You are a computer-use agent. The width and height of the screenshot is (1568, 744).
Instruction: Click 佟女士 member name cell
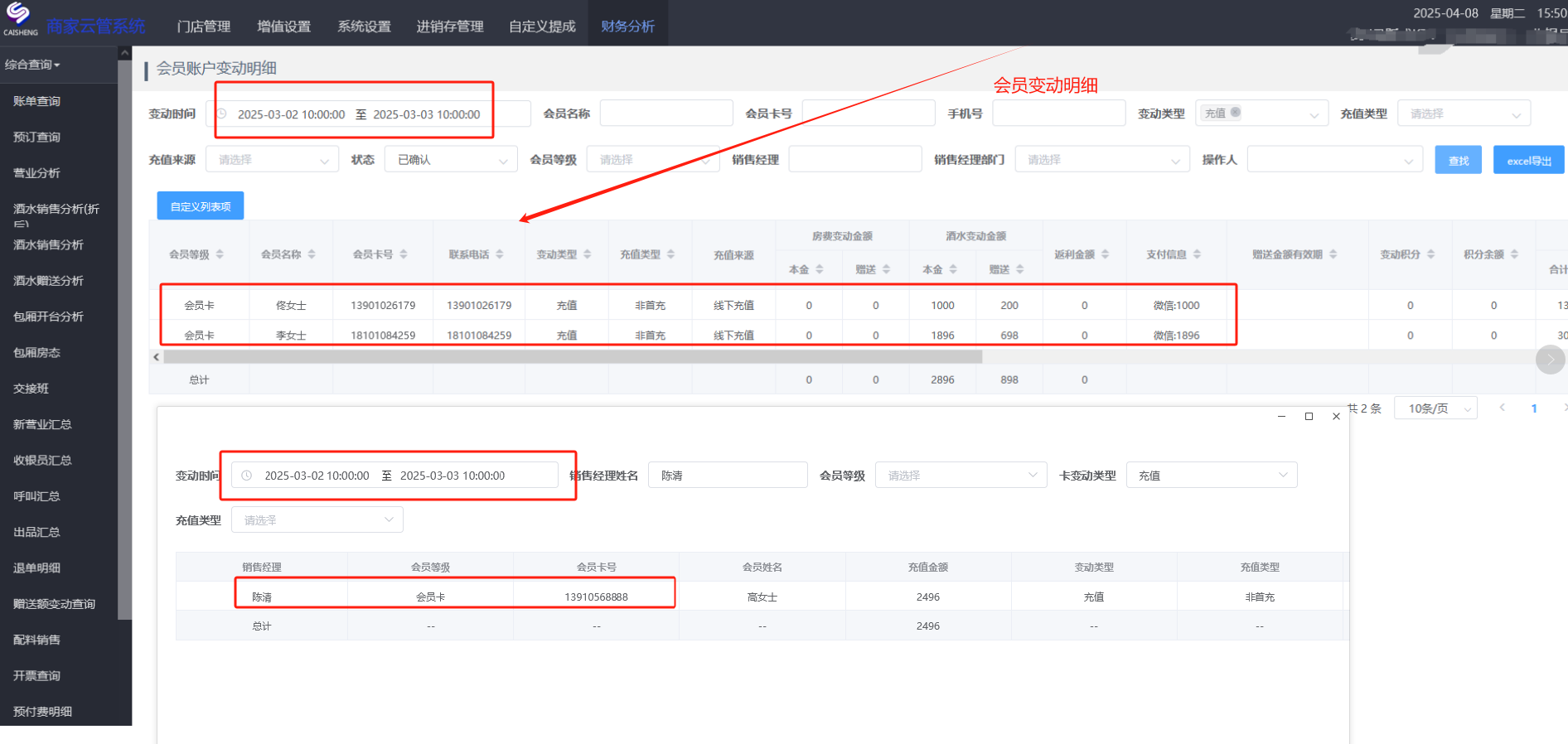pyautogui.click(x=291, y=306)
